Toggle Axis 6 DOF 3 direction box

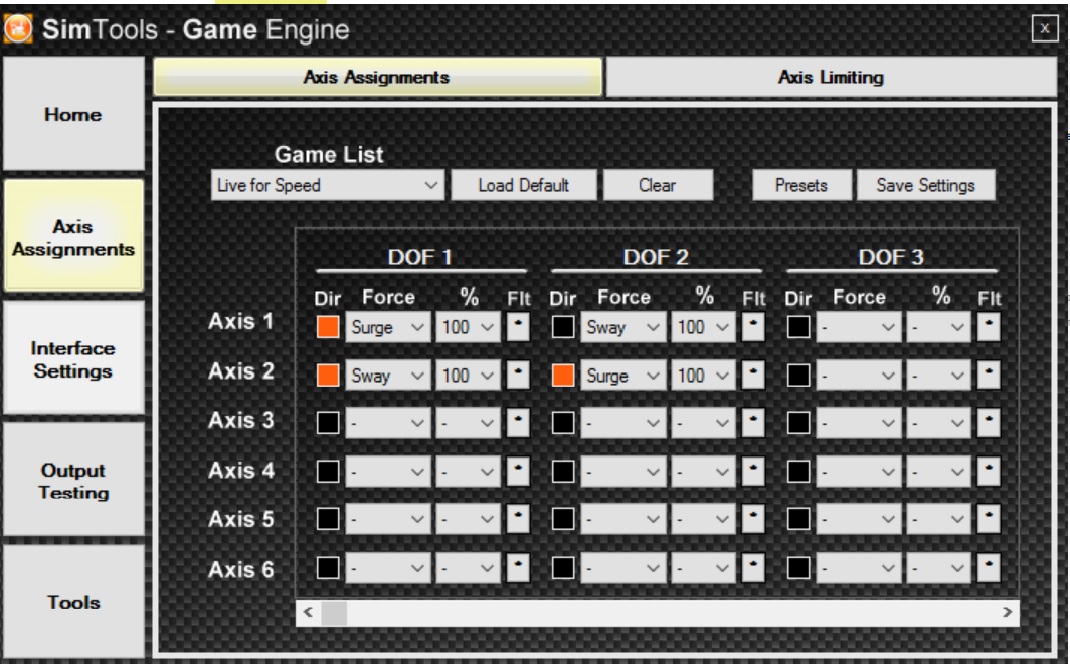coord(798,567)
